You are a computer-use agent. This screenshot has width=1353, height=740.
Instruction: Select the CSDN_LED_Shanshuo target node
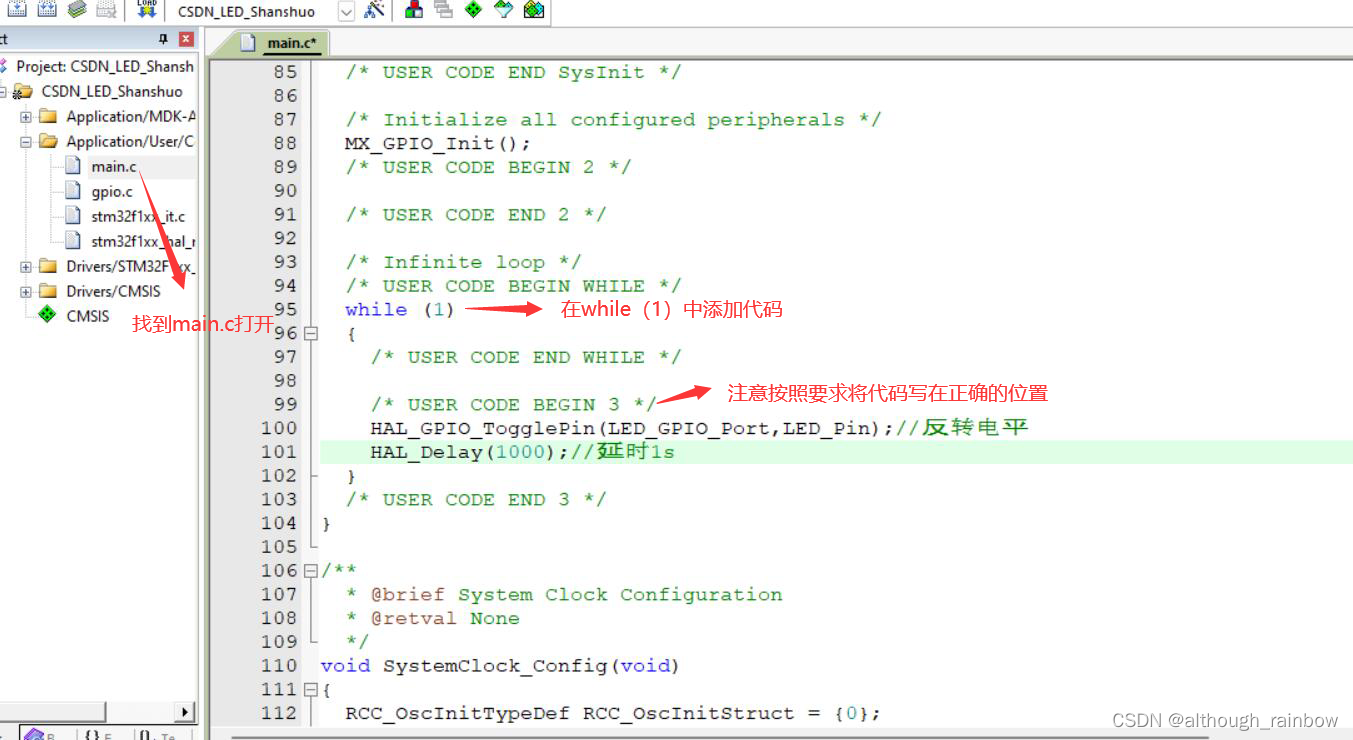coord(112,91)
